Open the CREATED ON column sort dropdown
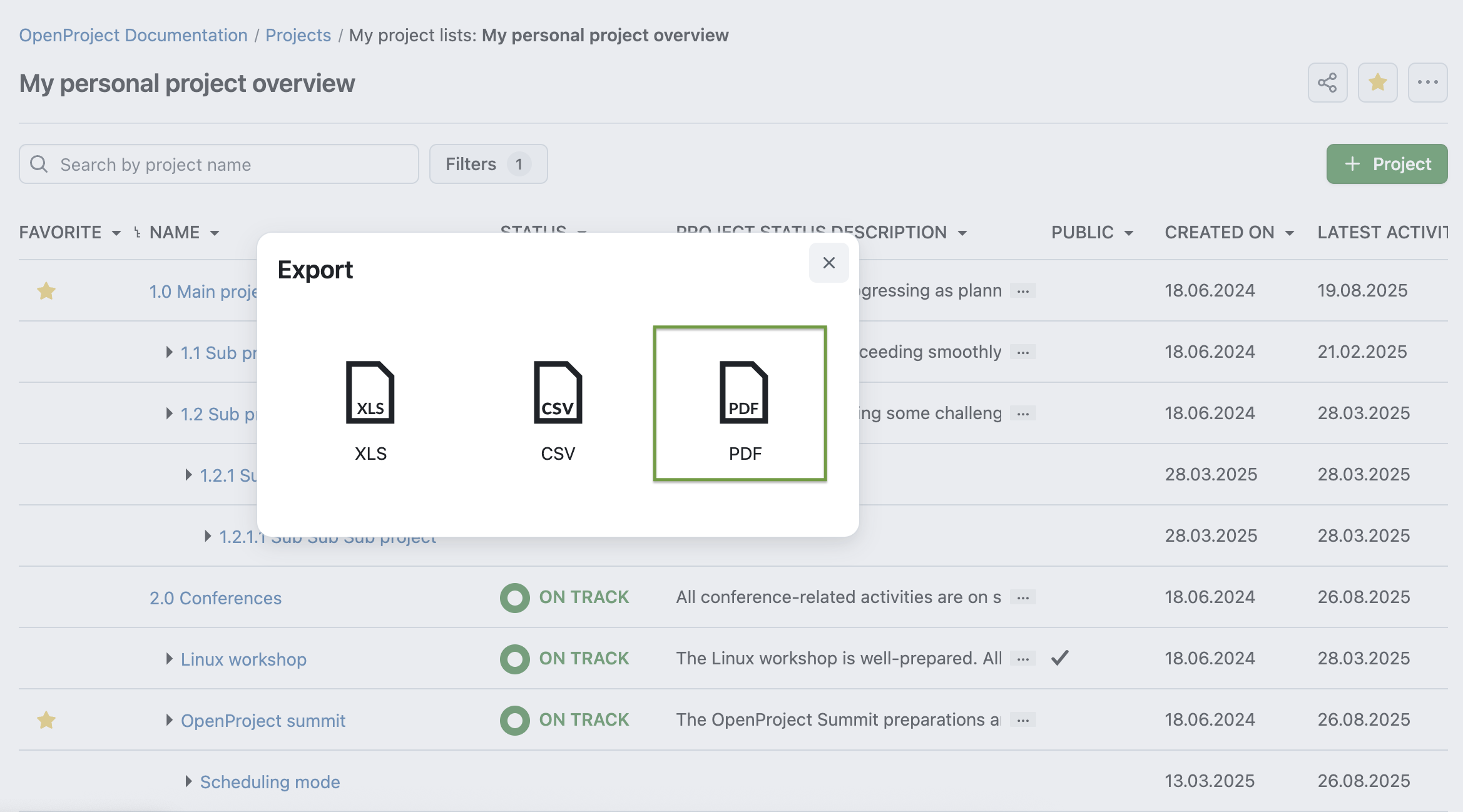 coord(1290,232)
